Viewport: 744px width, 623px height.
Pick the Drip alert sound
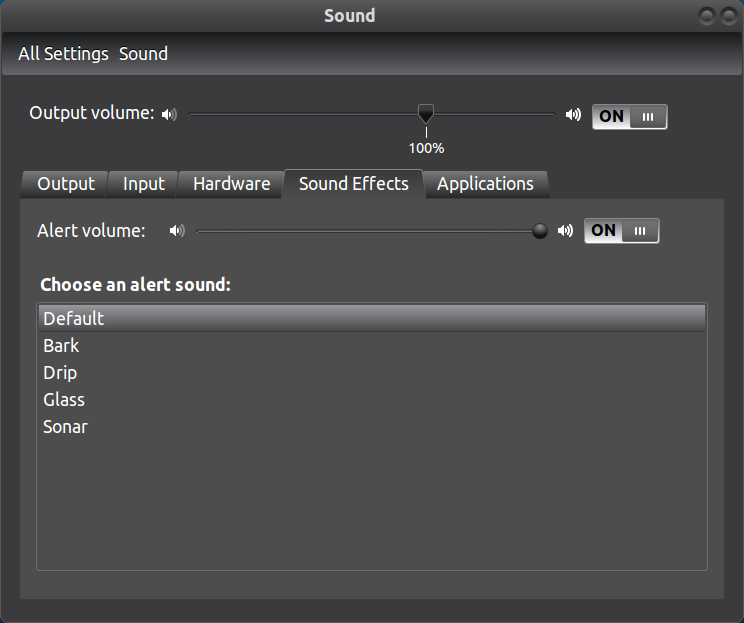coord(372,372)
